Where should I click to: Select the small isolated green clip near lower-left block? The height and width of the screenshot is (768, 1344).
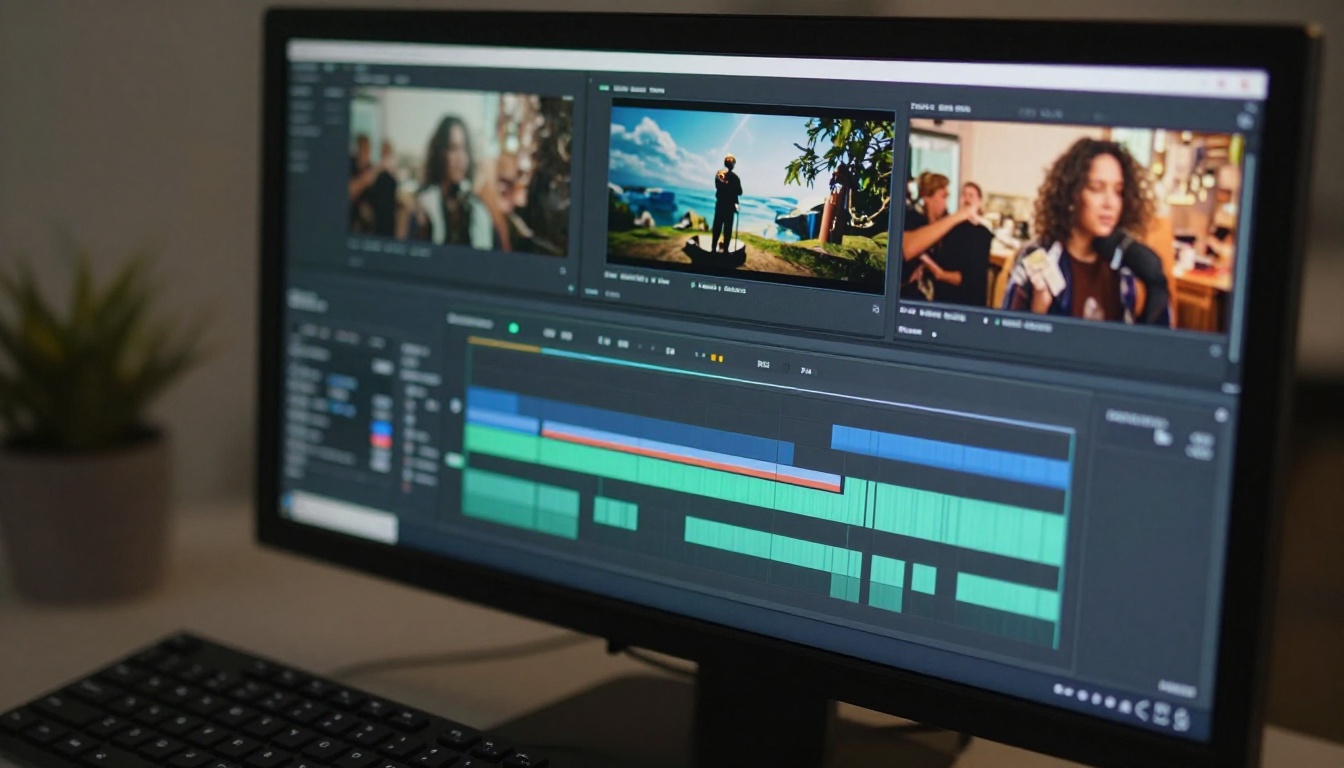click(615, 513)
